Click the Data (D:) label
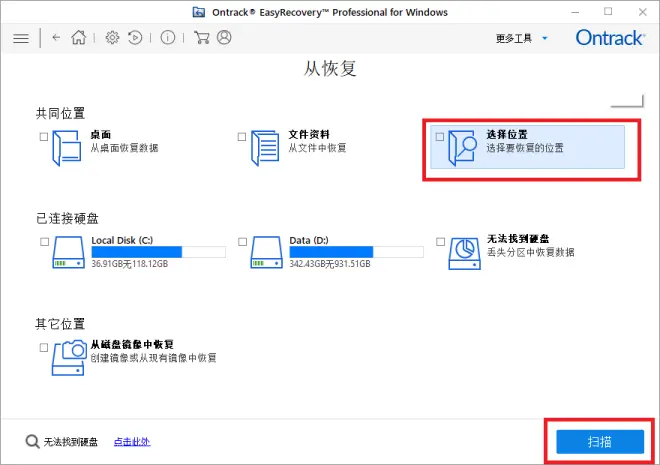The image size is (660, 465). coord(309,240)
